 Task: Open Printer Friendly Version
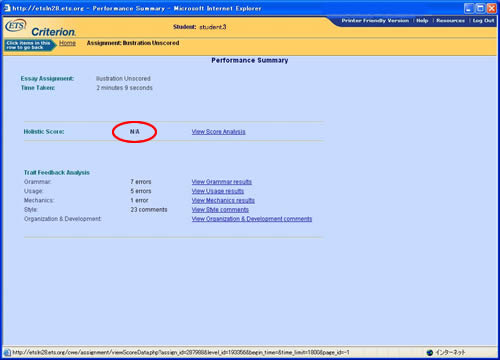pyautogui.click(x=375, y=21)
